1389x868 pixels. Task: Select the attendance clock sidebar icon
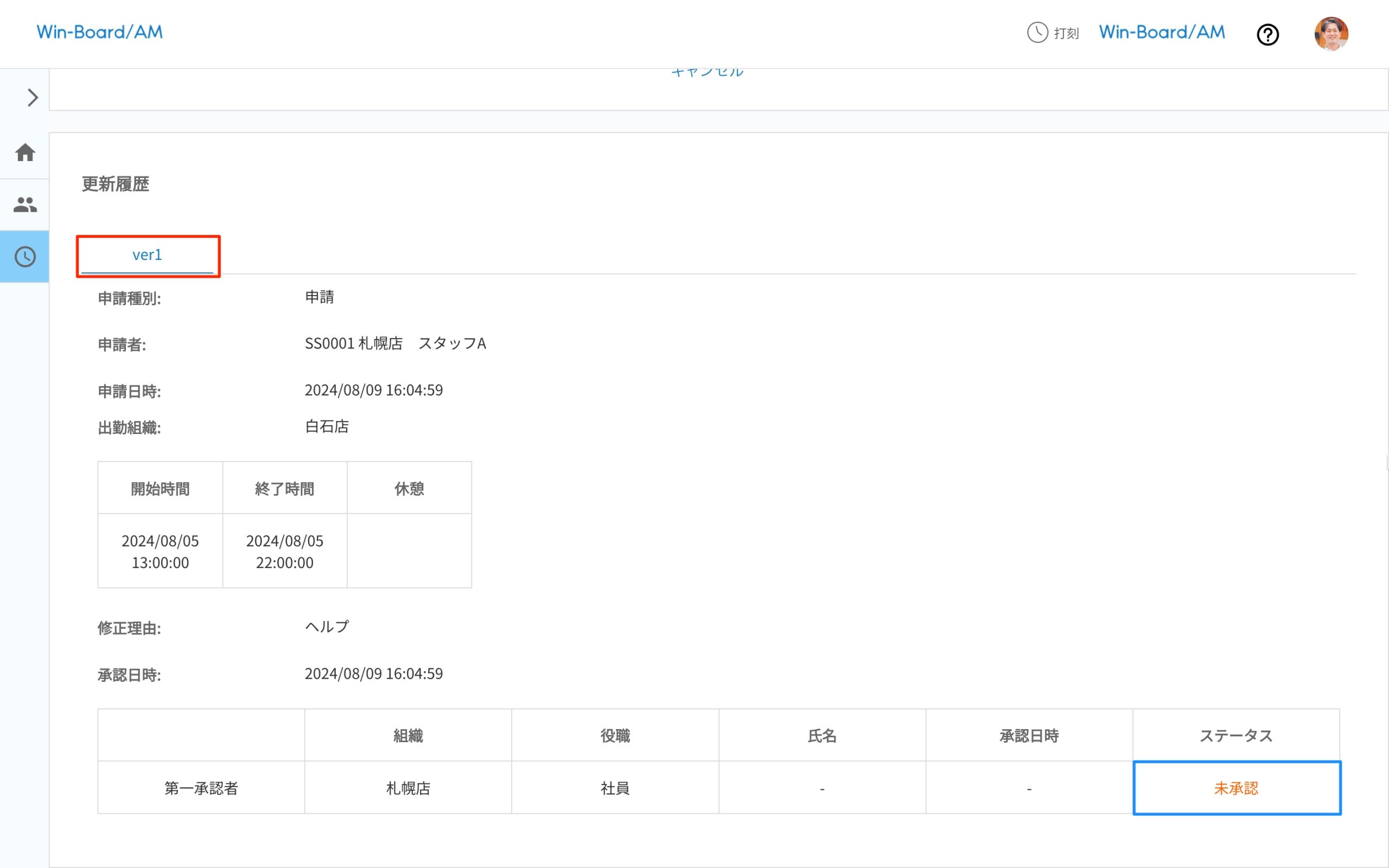[24, 257]
